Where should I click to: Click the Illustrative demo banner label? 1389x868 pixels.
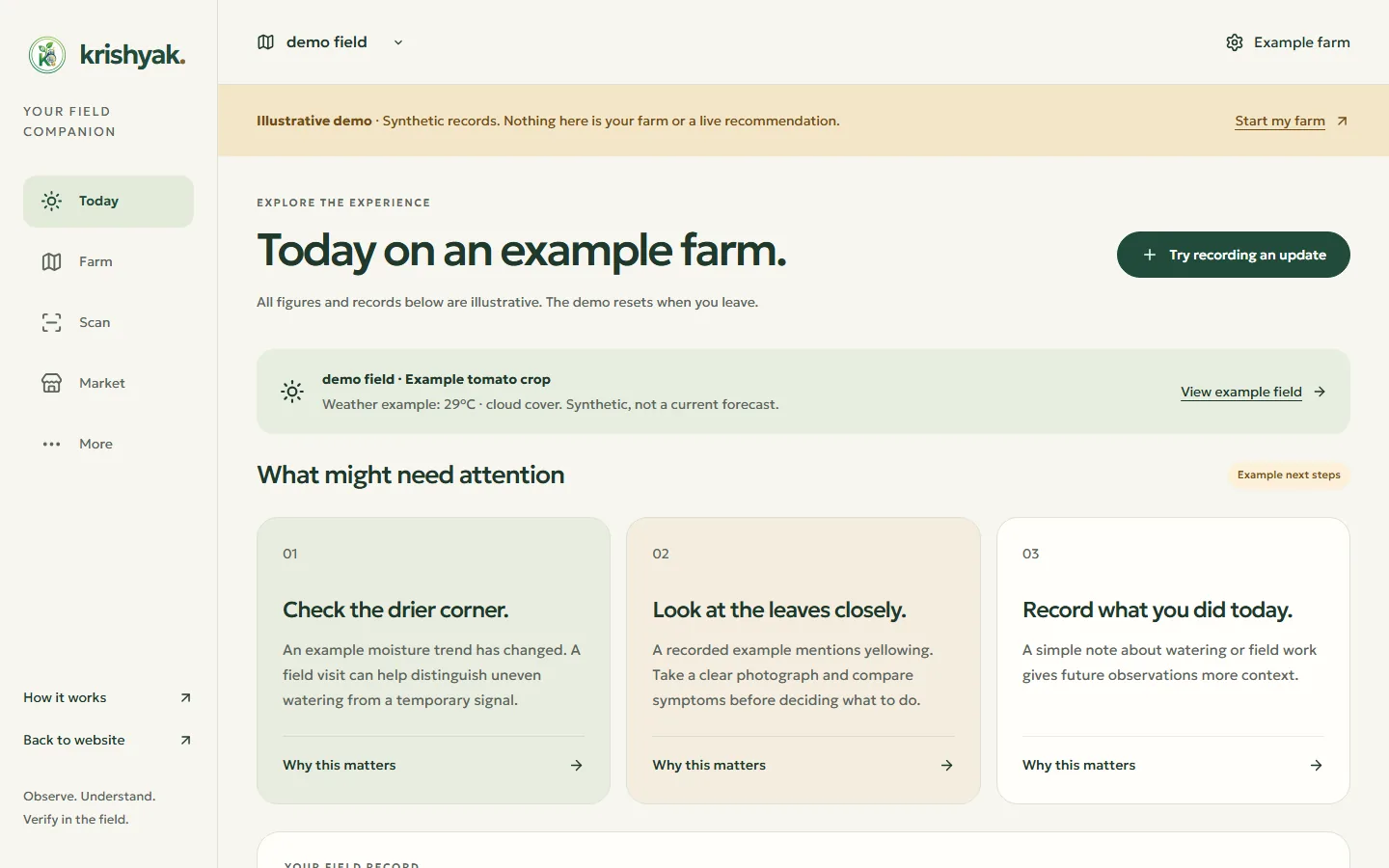314,121
